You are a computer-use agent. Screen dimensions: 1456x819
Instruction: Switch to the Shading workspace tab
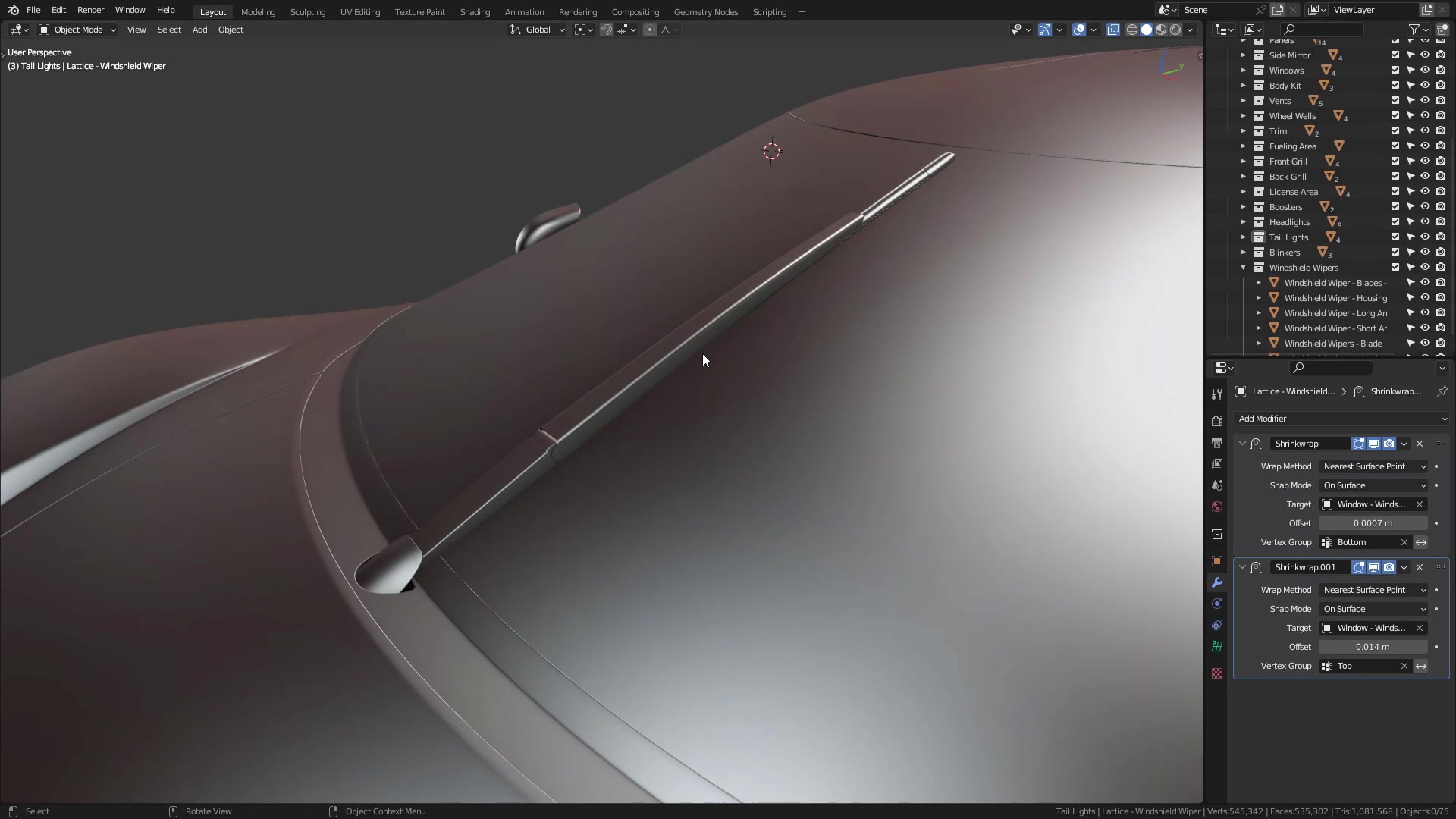pyautogui.click(x=475, y=12)
